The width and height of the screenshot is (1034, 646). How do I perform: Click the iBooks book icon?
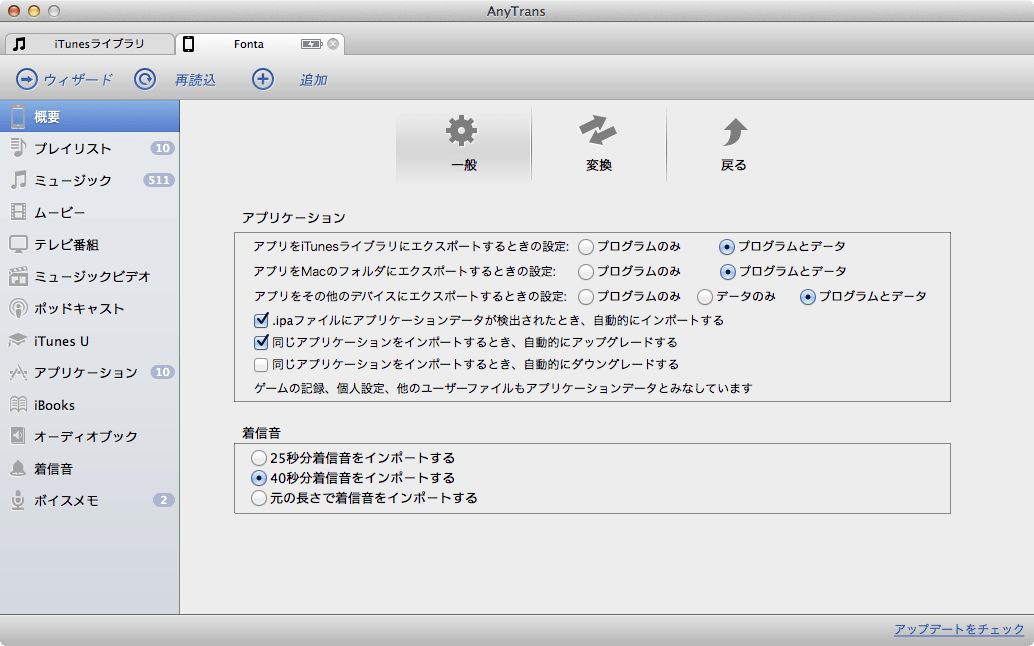pyautogui.click(x=18, y=405)
